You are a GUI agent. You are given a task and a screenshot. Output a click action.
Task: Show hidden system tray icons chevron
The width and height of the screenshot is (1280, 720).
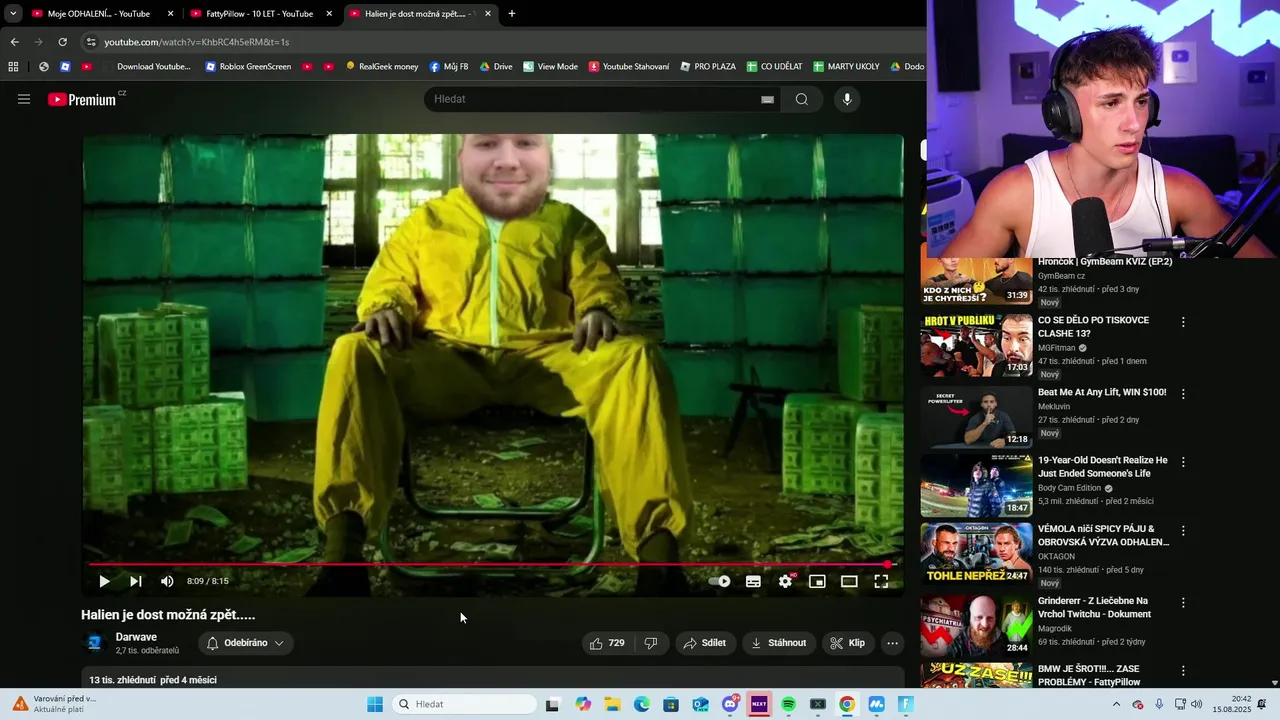coord(1116,704)
